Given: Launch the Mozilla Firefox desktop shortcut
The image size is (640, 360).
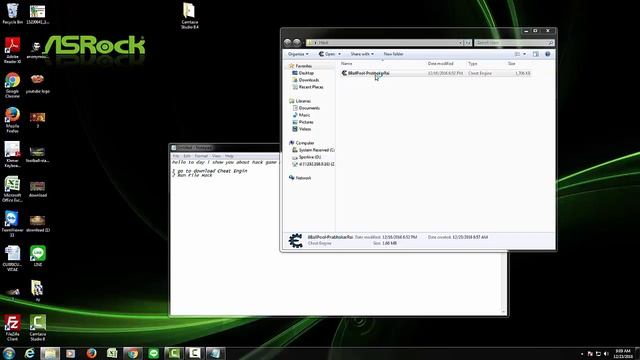Looking at the screenshot, I should tap(12, 120).
